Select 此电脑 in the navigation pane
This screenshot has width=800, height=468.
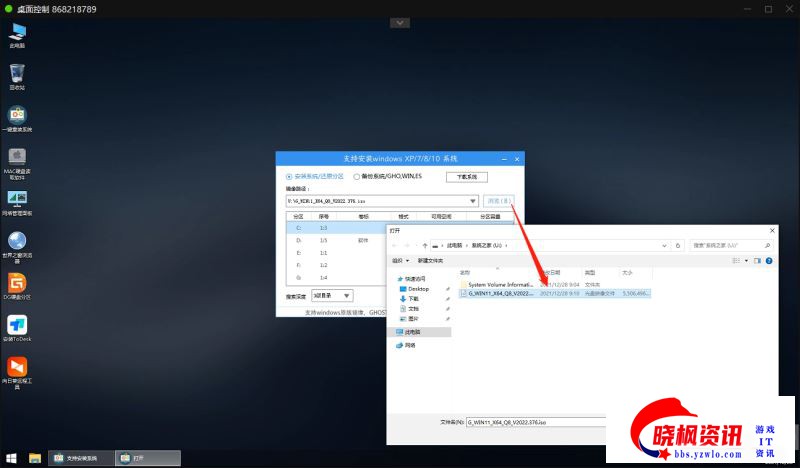(411, 332)
